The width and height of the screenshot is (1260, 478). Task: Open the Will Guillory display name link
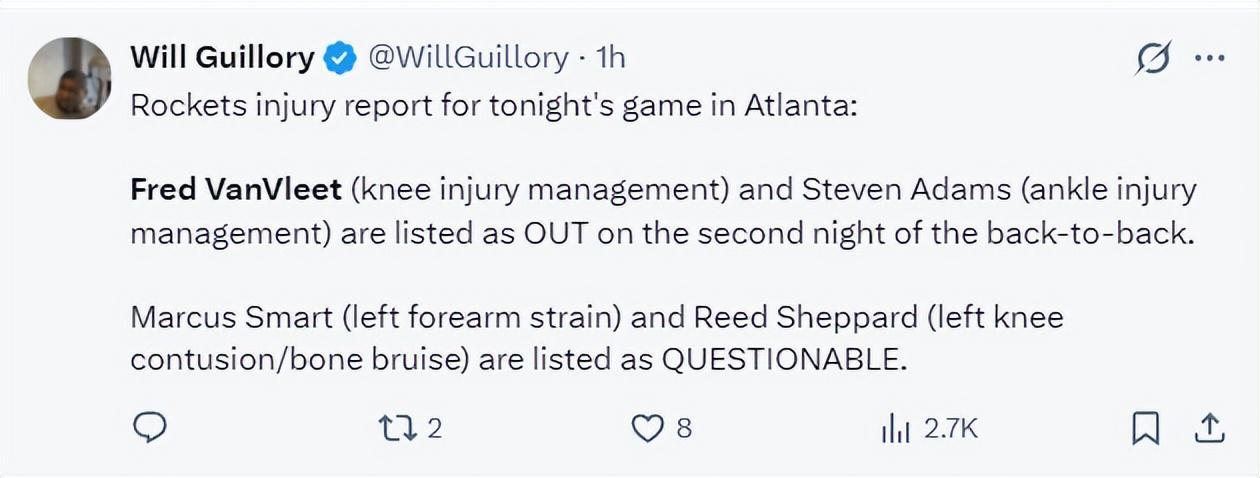coord(222,58)
